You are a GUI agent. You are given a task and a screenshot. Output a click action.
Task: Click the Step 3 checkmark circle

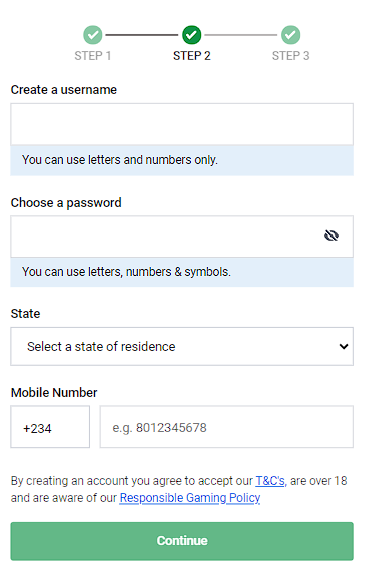pos(290,35)
